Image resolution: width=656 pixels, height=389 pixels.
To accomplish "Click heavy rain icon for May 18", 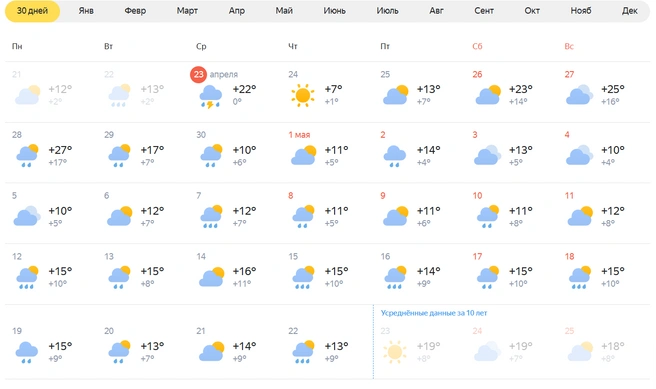I will [579, 277].
